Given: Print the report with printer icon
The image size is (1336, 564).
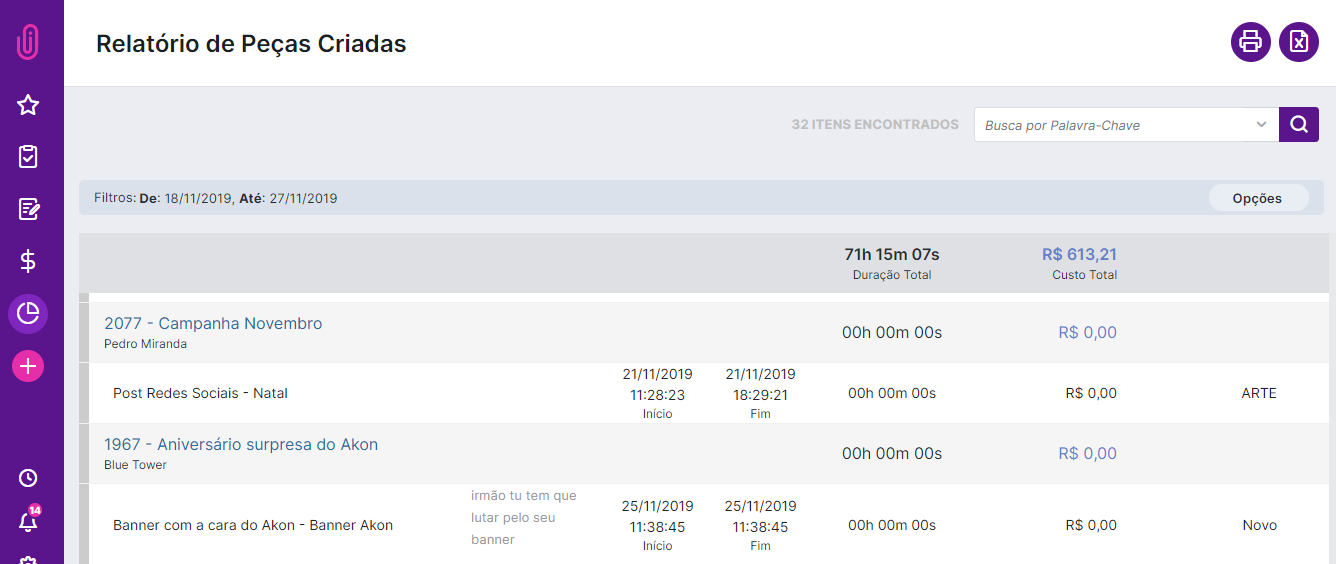Looking at the screenshot, I should pyautogui.click(x=1250, y=42).
